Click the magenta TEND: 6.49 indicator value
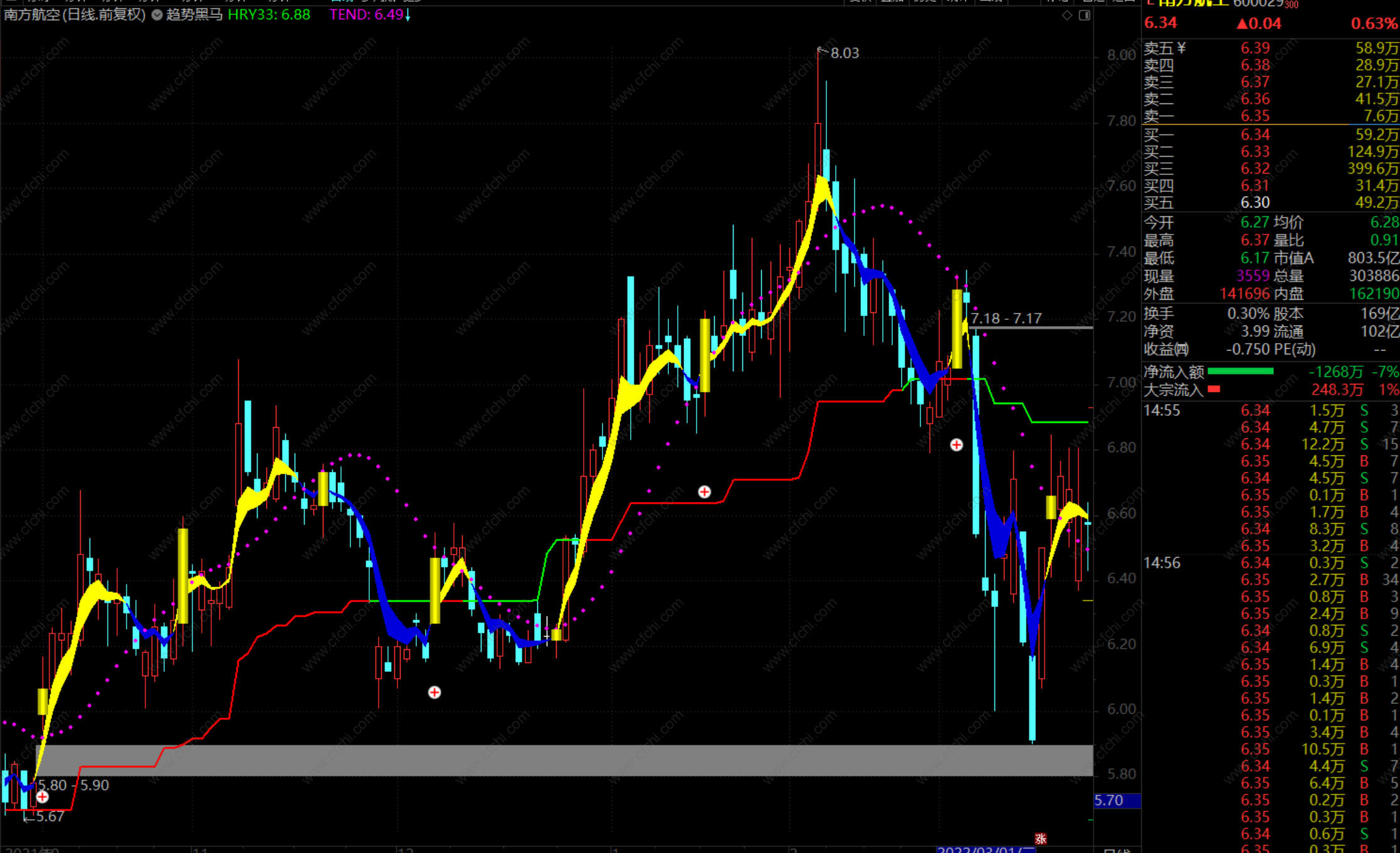 click(367, 15)
